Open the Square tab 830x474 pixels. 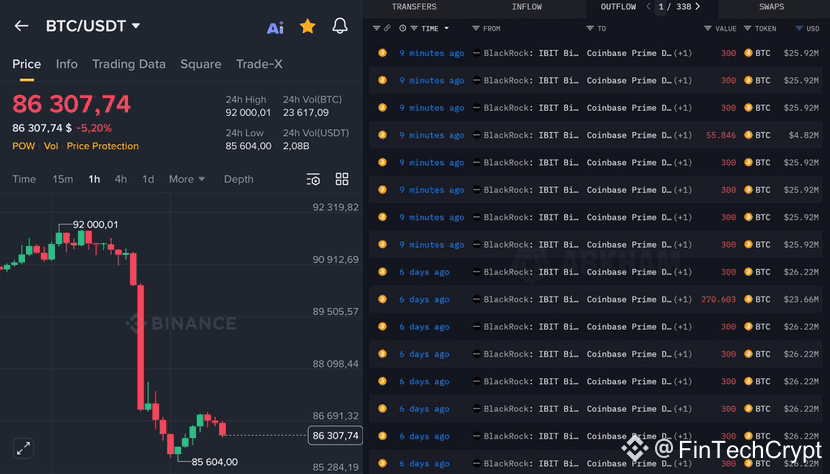(x=201, y=64)
